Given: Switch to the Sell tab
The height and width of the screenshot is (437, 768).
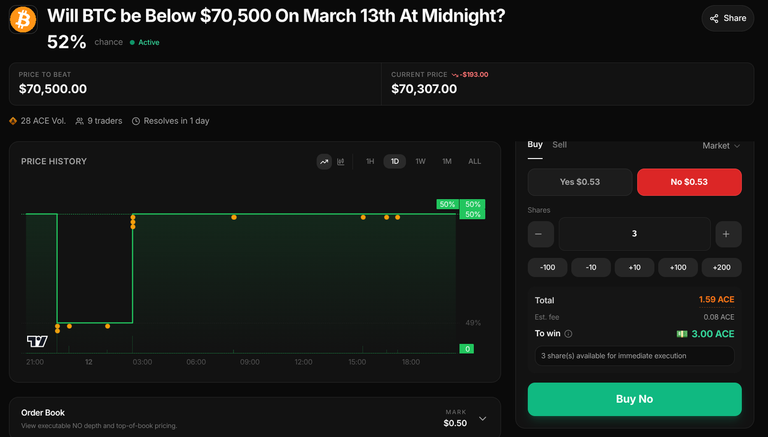Looking at the screenshot, I should (x=560, y=145).
